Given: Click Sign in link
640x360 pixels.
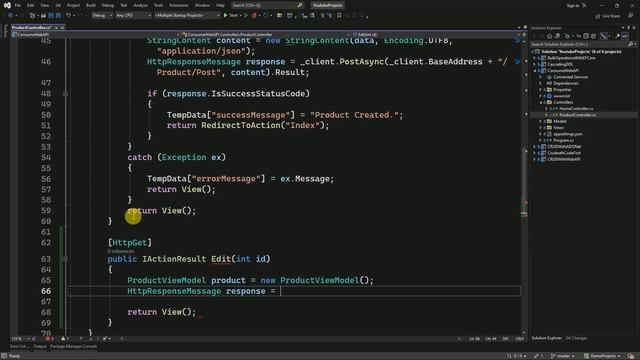Looking at the screenshot, I should (573, 6).
